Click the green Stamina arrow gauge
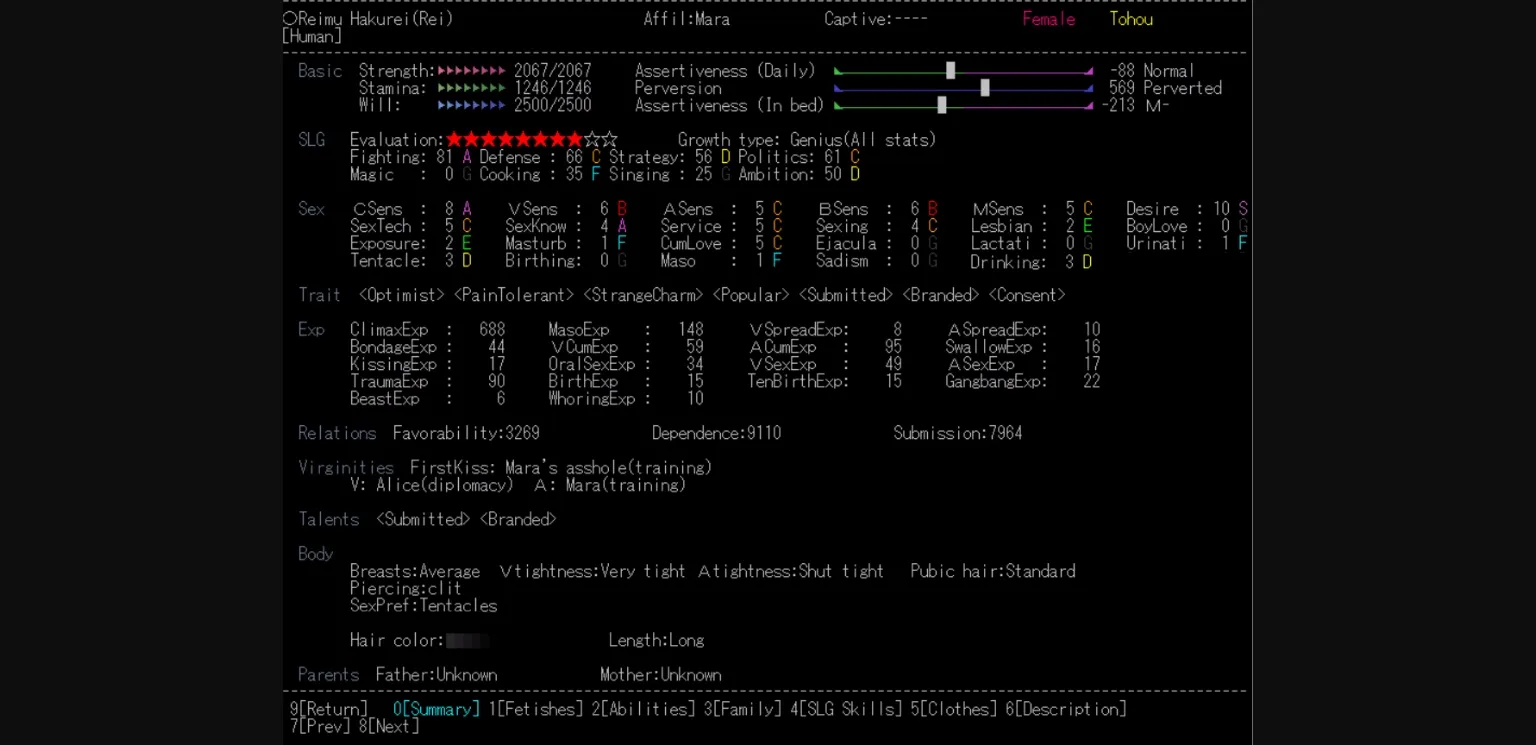 tap(471, 88)
